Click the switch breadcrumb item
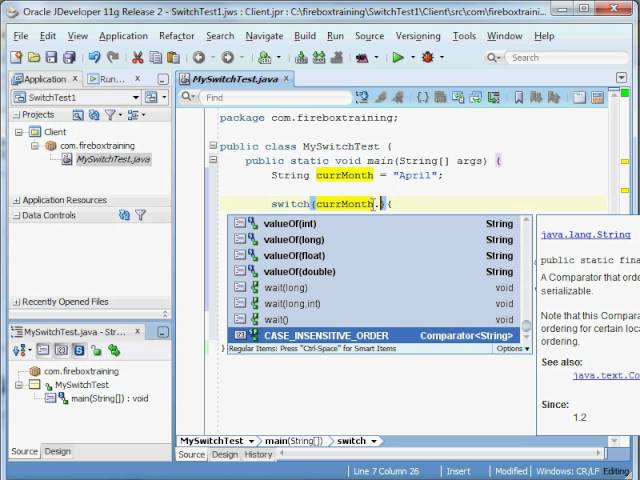 (x=351, y=441)
